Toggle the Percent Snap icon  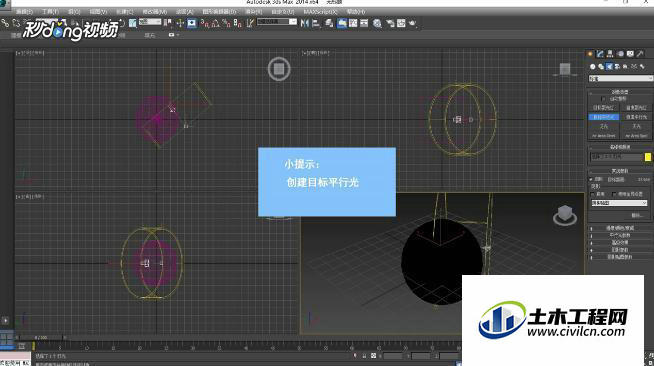226,23
